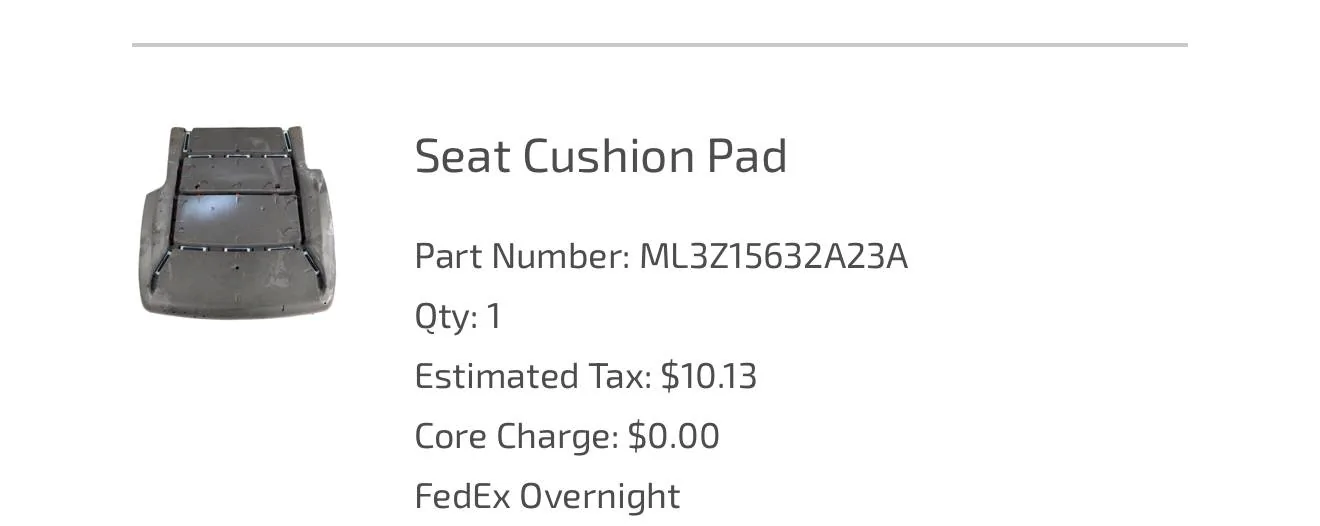Click the "Core Charge:" label
The image size is (1320, 526).
pyautogui.click(x=517, y=437)
